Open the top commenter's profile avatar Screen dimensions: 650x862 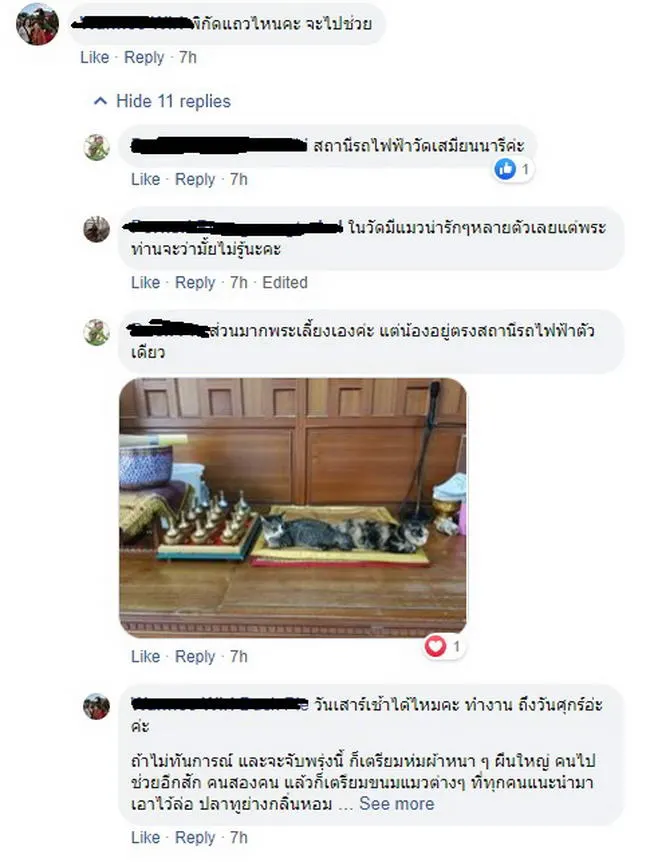tap(37, 23)
